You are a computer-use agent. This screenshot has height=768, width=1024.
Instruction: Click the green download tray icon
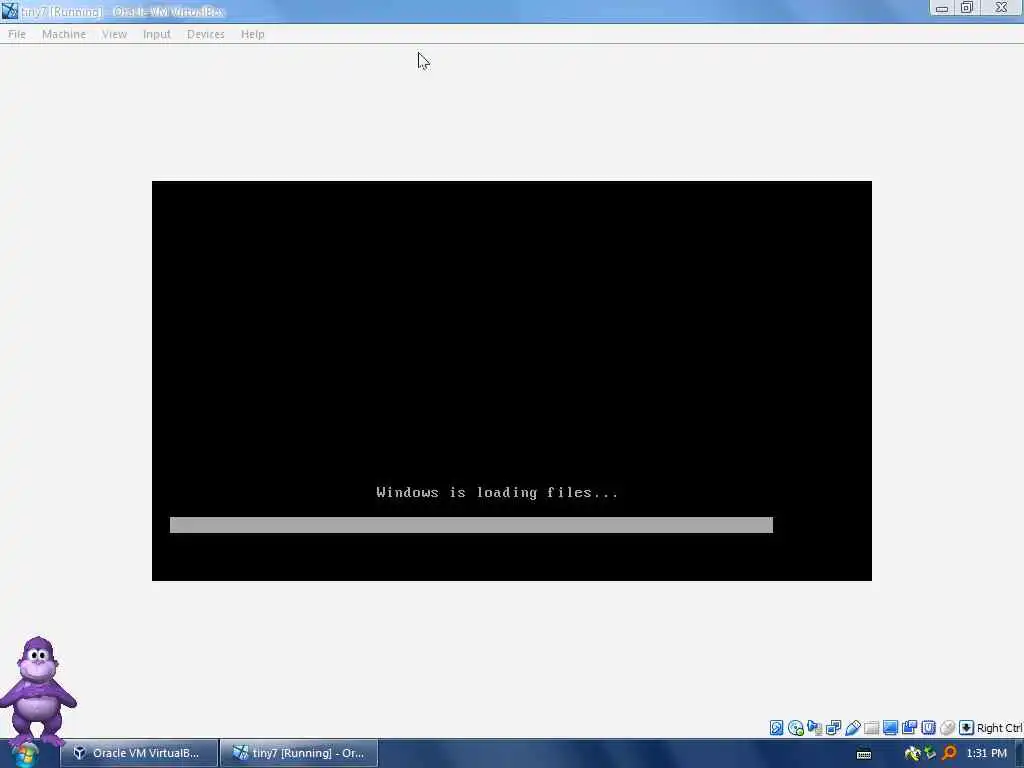[930, 754]
